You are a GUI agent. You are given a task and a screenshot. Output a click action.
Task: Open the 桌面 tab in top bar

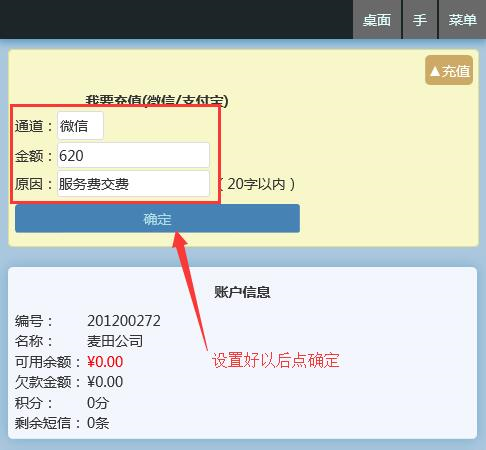(377, 19)
